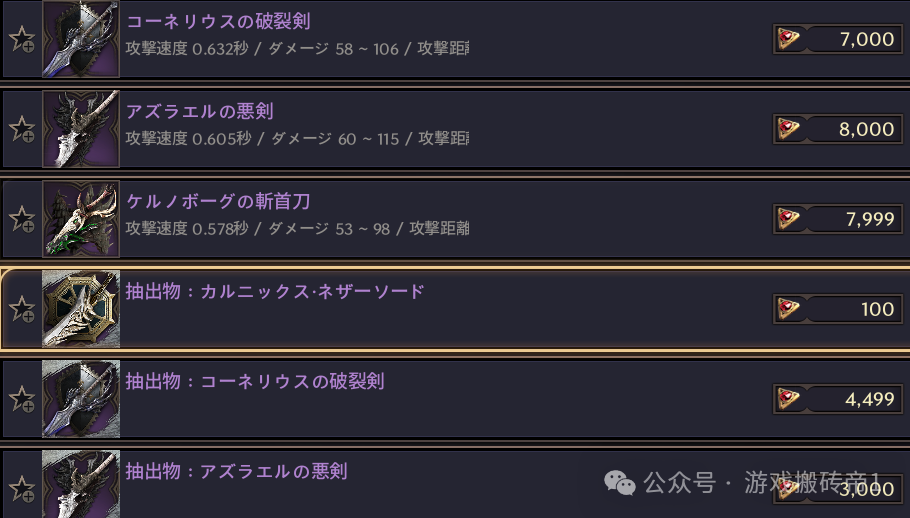
Task: Click the 8,000 price box
Action: pyautogui.click(x=838, y=129)
